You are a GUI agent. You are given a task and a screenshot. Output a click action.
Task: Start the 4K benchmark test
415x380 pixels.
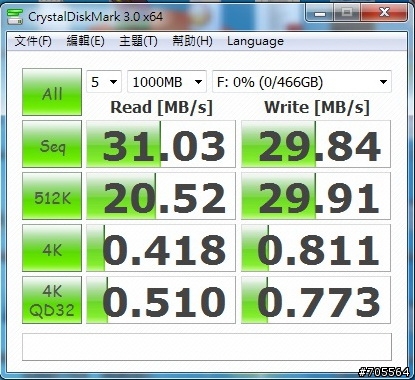(52, 248)
